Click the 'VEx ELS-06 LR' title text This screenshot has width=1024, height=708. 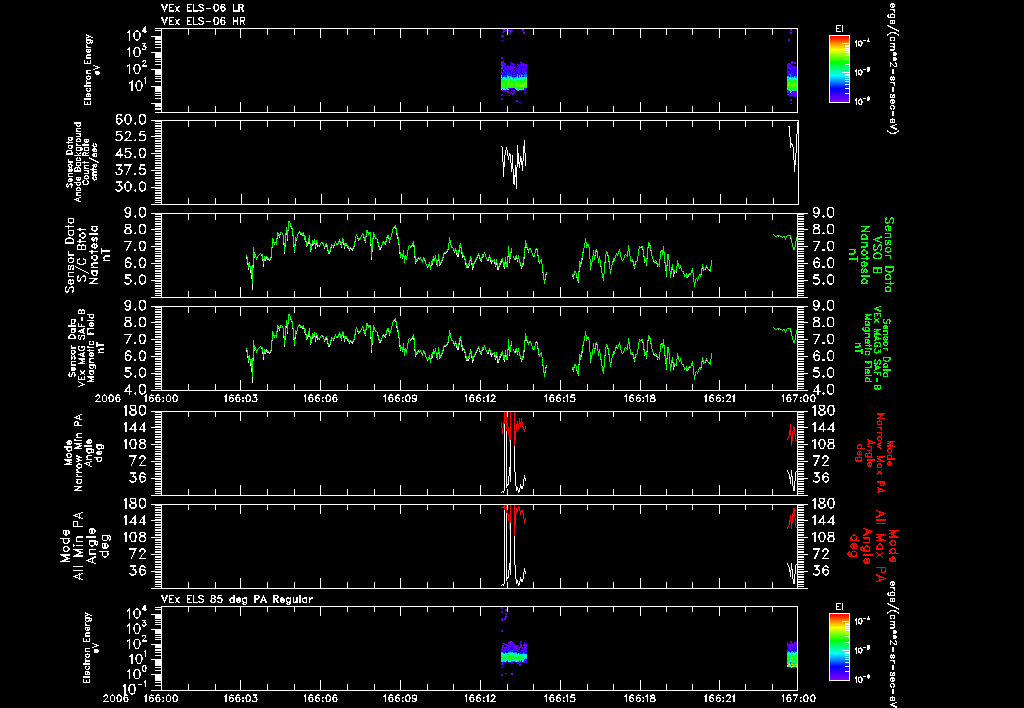point(203,8)
